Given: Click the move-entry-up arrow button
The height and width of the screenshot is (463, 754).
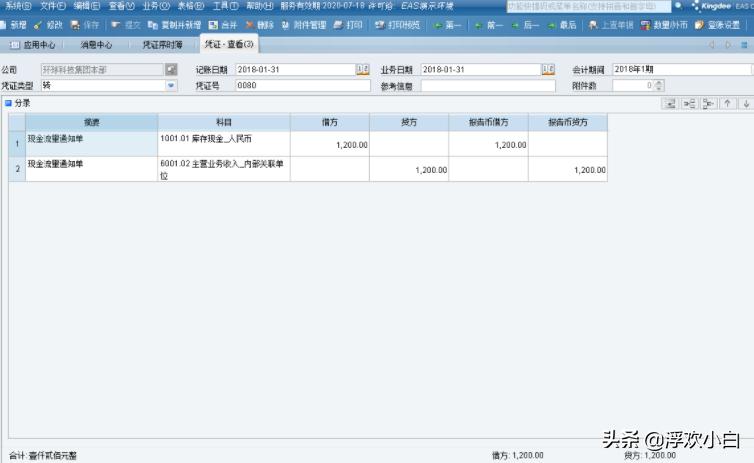Looking at the screenshot, I should click(728, 103).
